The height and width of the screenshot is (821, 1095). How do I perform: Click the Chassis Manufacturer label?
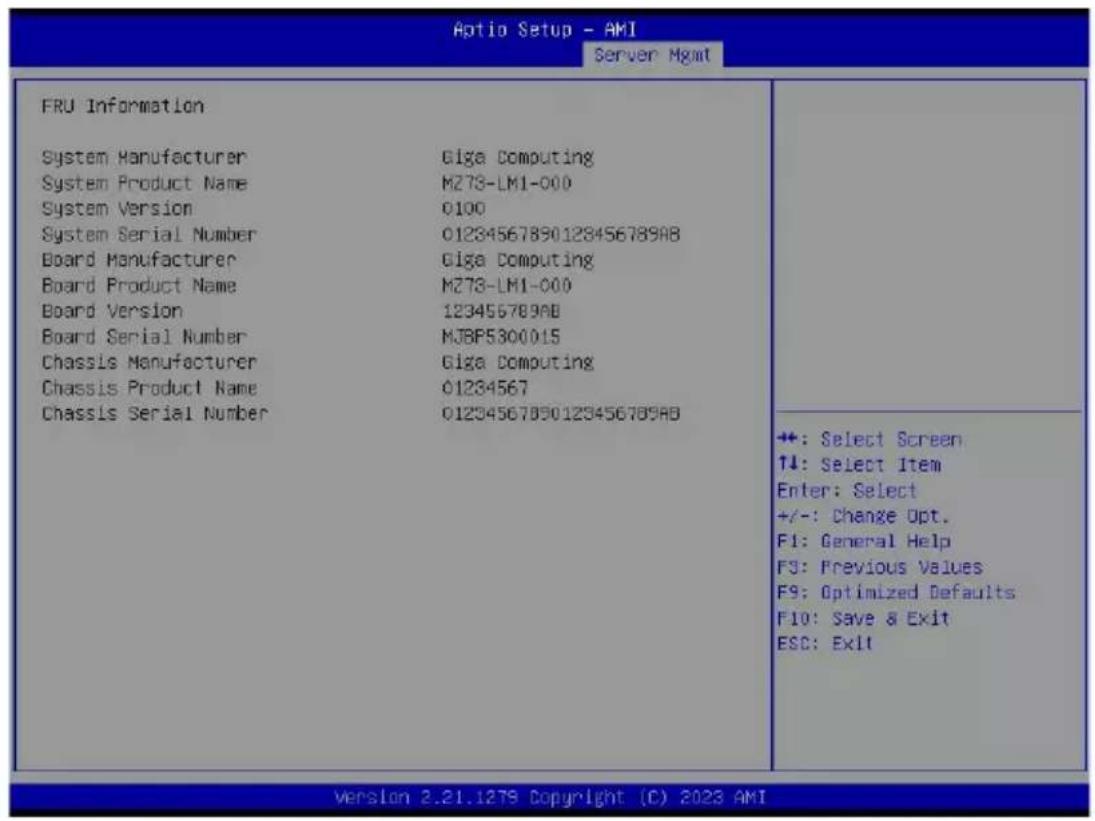[149, 362]
